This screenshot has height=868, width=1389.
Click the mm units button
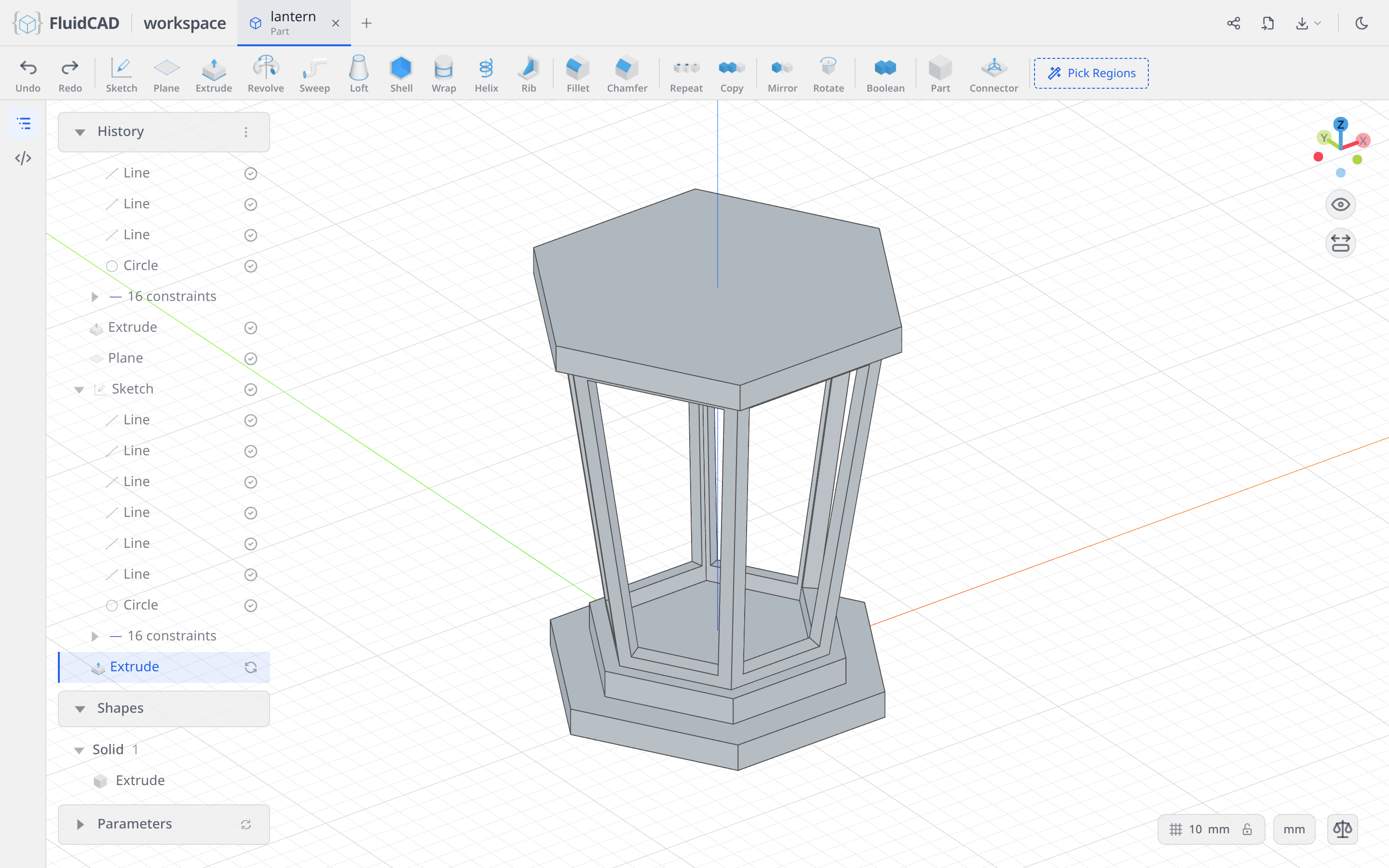[x=1294, y=829]
